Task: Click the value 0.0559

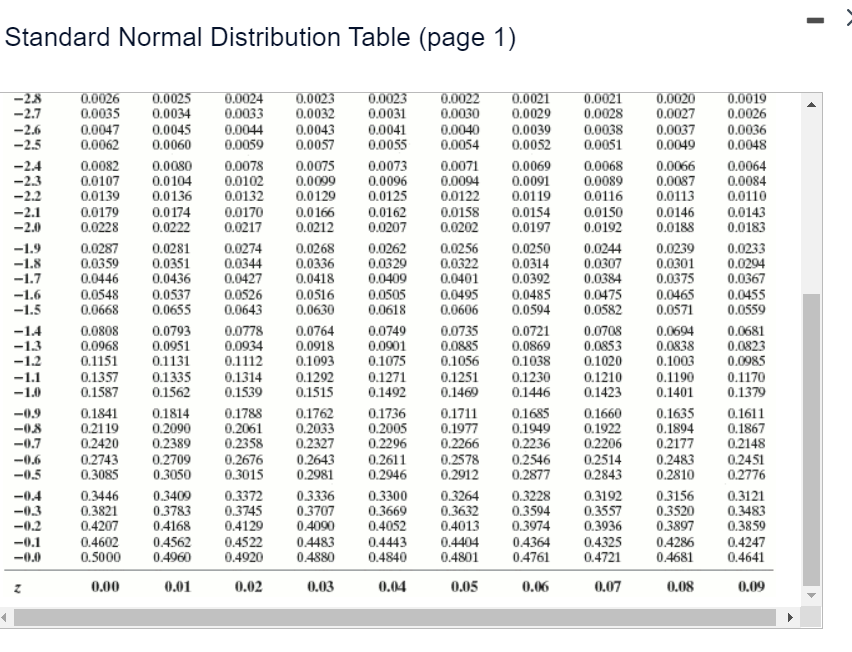Action: [x=747, y=310]
